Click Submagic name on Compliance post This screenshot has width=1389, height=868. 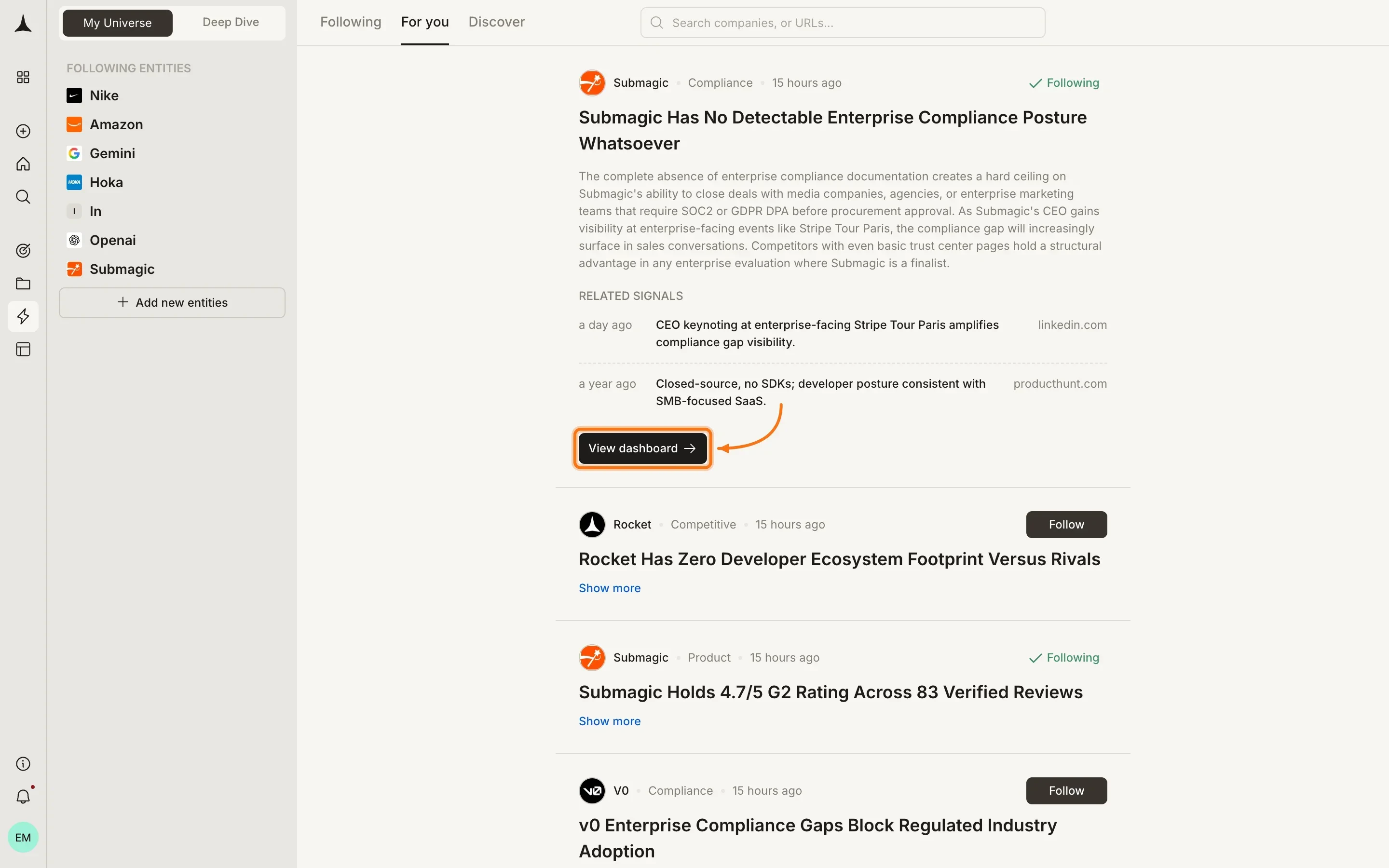[x=640, y=82]
